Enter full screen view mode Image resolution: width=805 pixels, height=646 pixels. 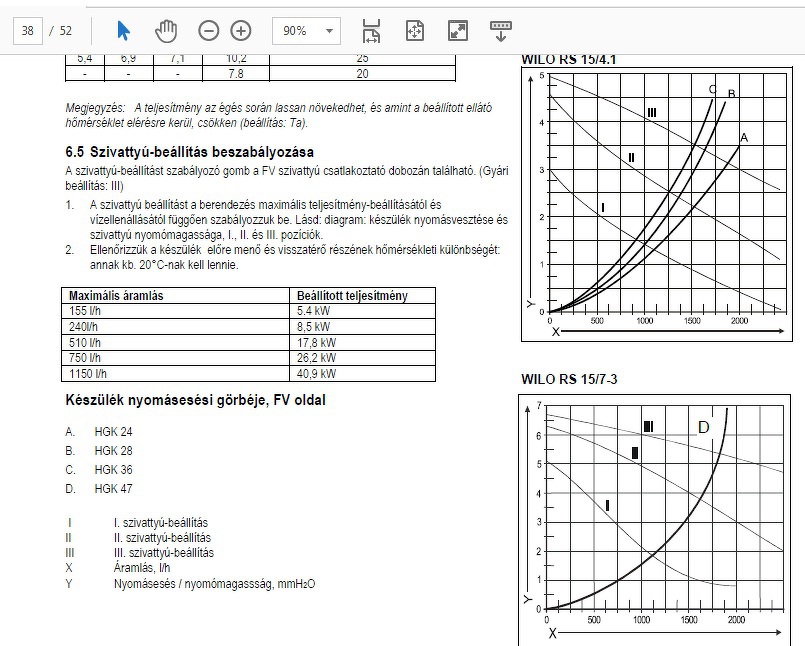[x=458, y=31]
